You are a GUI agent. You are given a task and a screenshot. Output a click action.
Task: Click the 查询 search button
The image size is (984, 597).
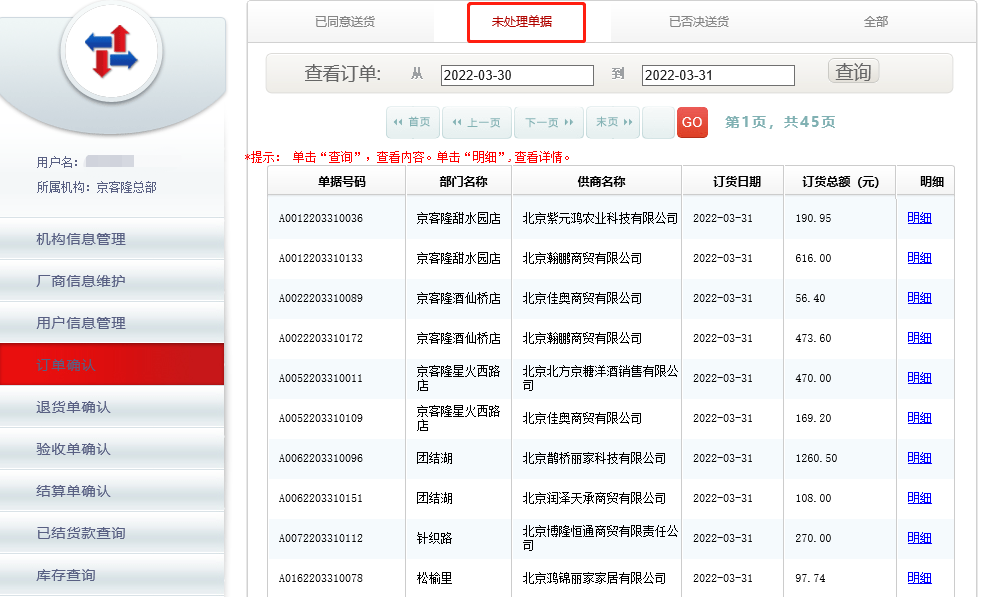(853, 72)
